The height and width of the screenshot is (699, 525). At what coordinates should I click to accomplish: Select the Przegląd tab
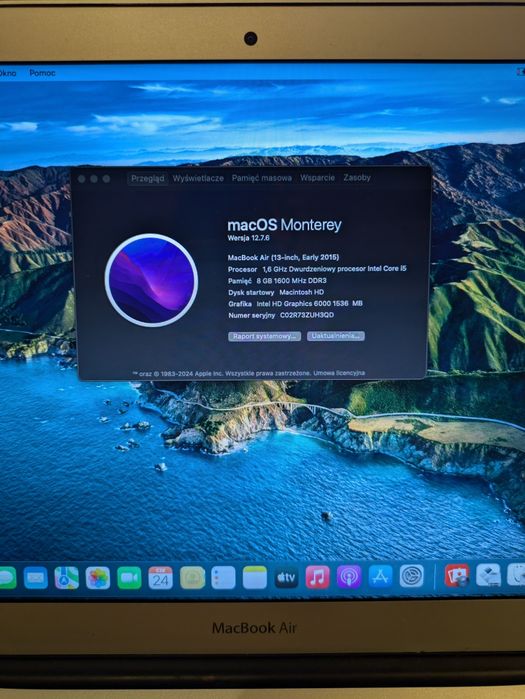pos(148,178)
